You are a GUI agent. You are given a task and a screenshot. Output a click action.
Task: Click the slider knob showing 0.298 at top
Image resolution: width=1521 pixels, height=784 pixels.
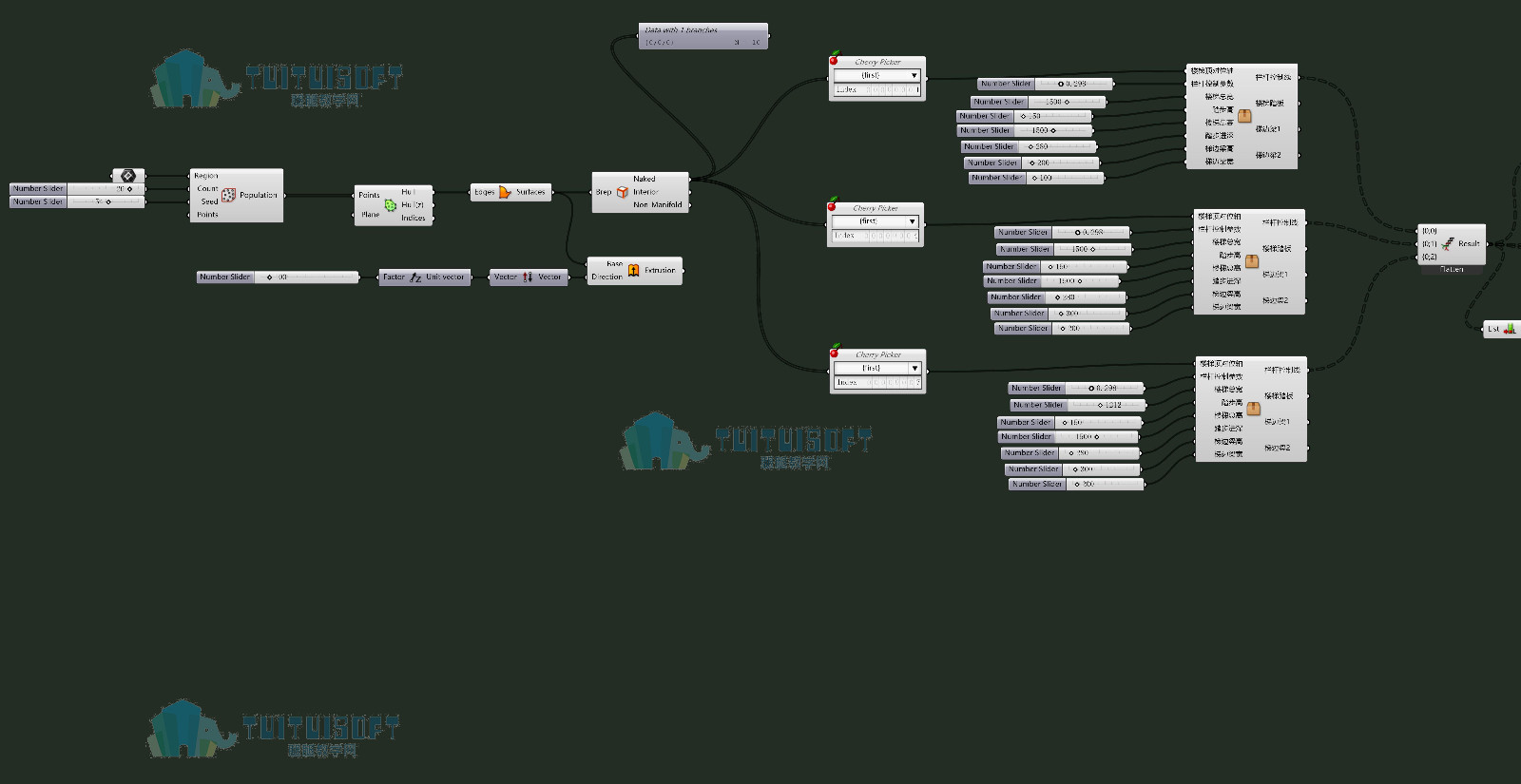[x=1061, y=84]
